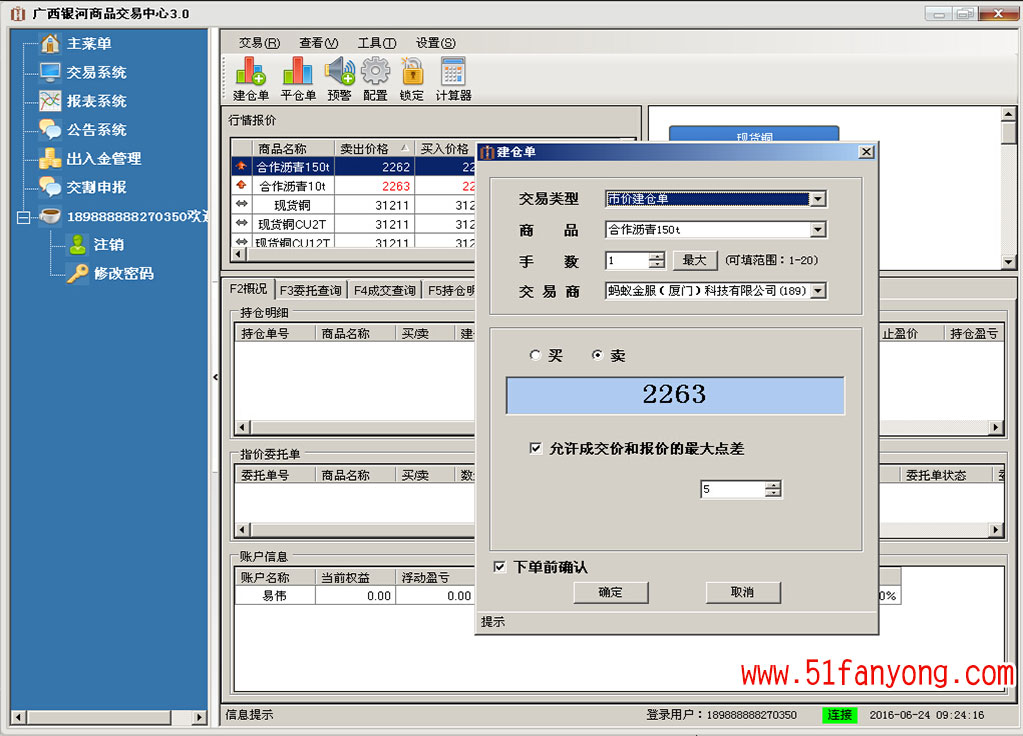Open 报表系统 in the sidebar
The height and width of the screenshot is (736, 1023).
pyautogui.click(x=96, y=101)
